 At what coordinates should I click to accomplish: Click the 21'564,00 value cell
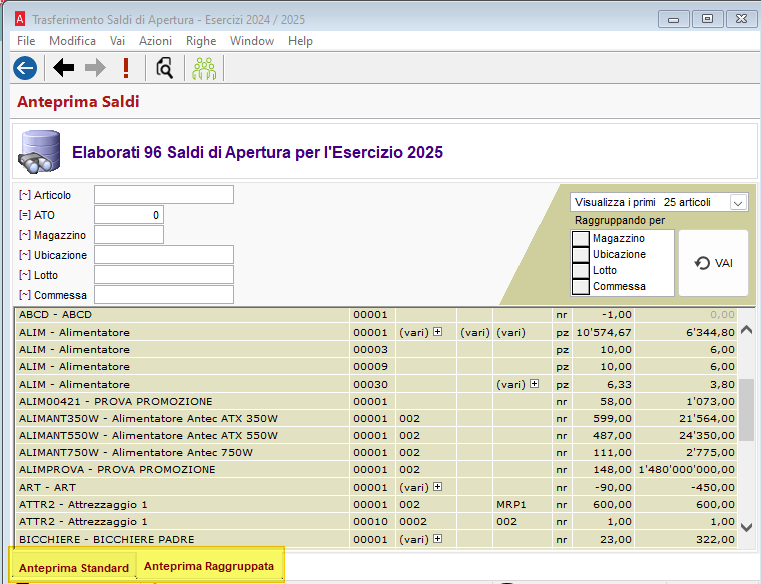coord(686,418)
